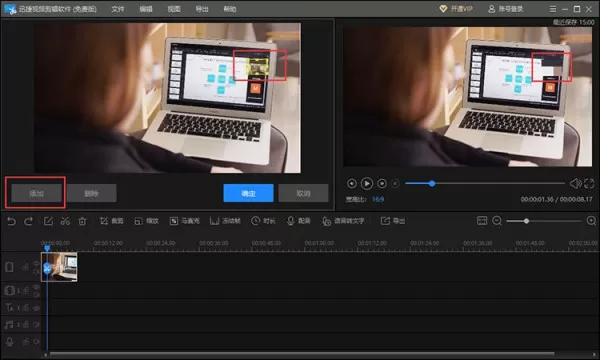Play the preview video
600x360 pixels.
[367, 184]
